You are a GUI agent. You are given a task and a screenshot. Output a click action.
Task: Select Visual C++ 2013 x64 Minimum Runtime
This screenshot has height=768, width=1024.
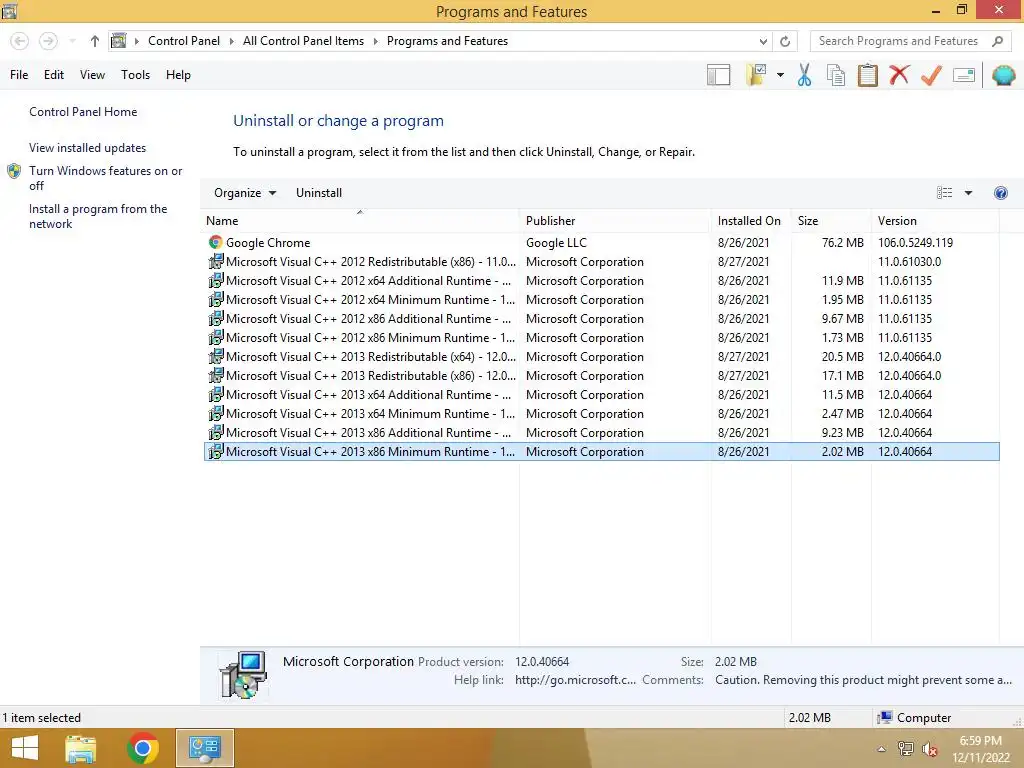pos(601,413)
